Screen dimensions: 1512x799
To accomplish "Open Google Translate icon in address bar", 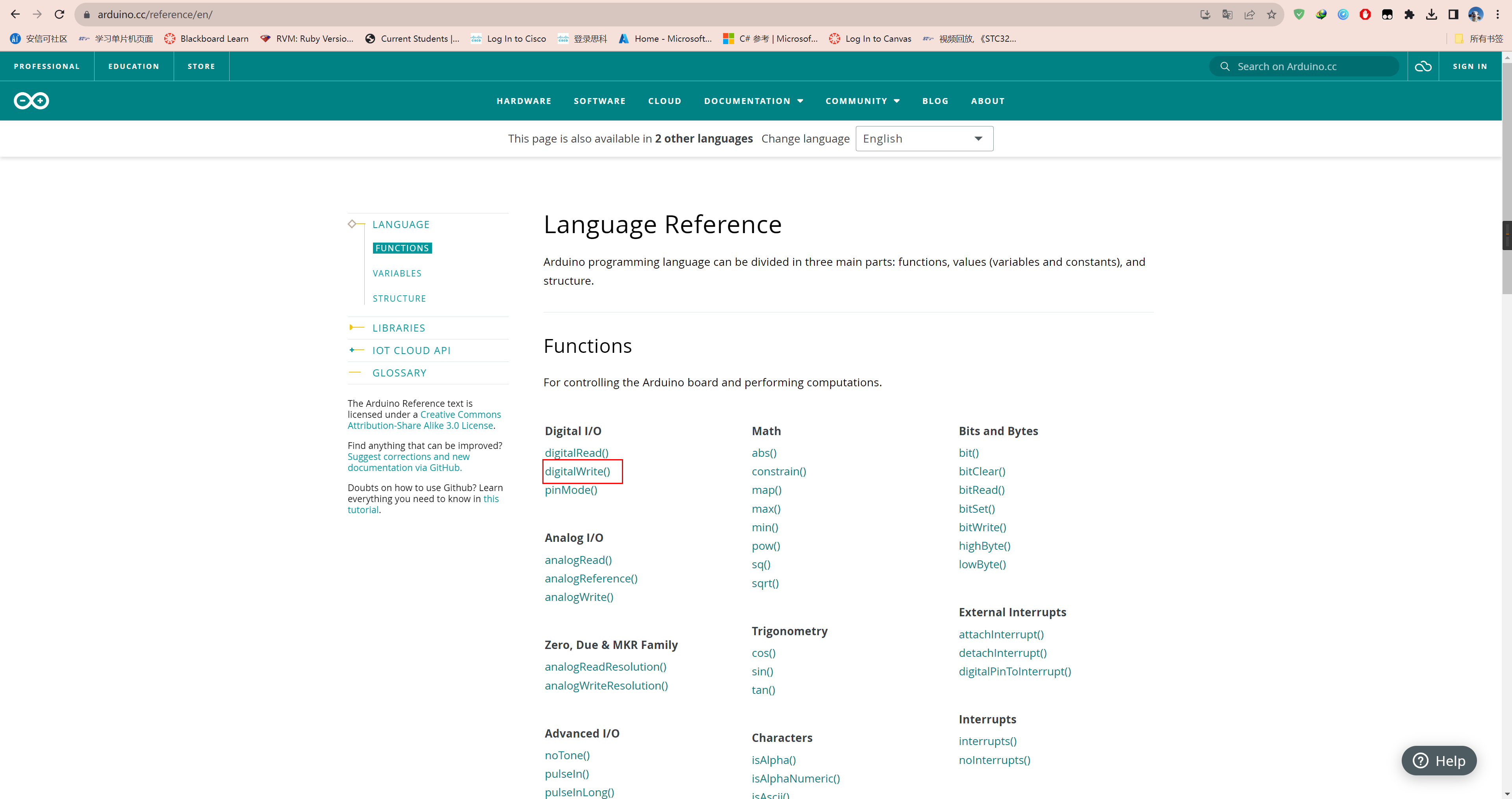I will tap(1227, 15).
